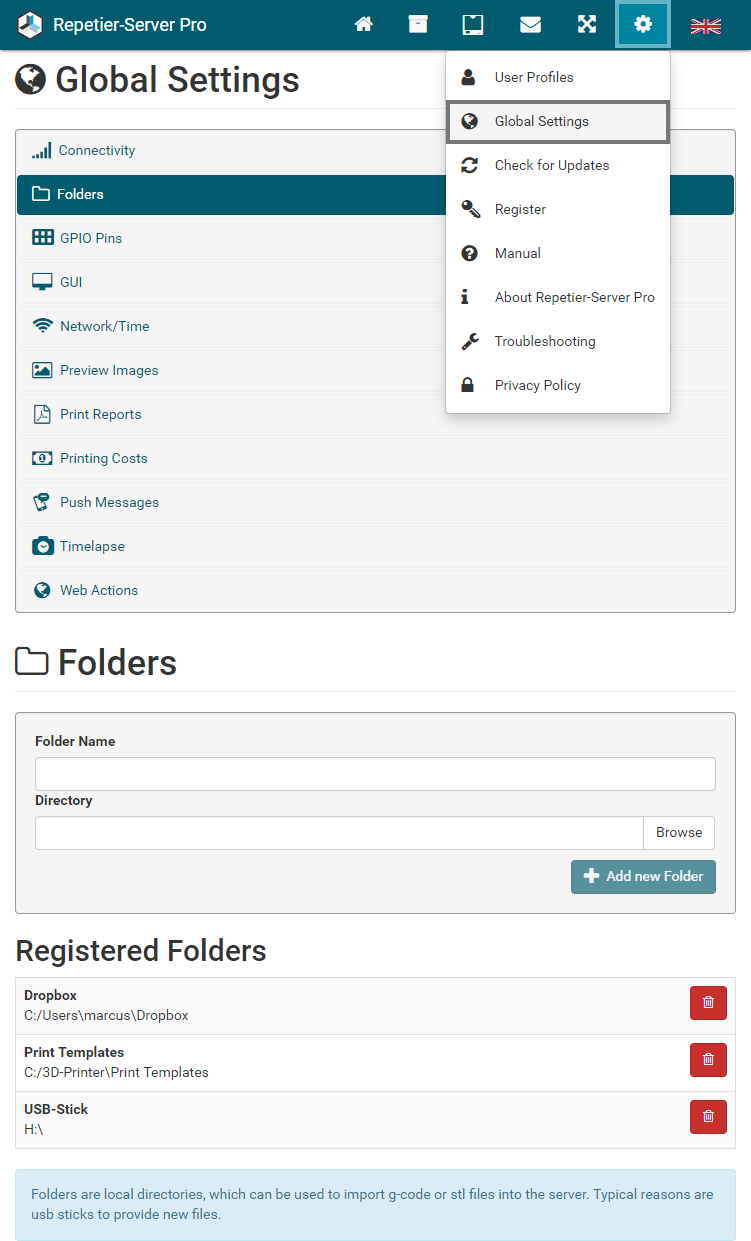Open Troubleshooting from the menu
Image resolution: width=751 pixels, height=1241 pixels.
click(544, 341)
